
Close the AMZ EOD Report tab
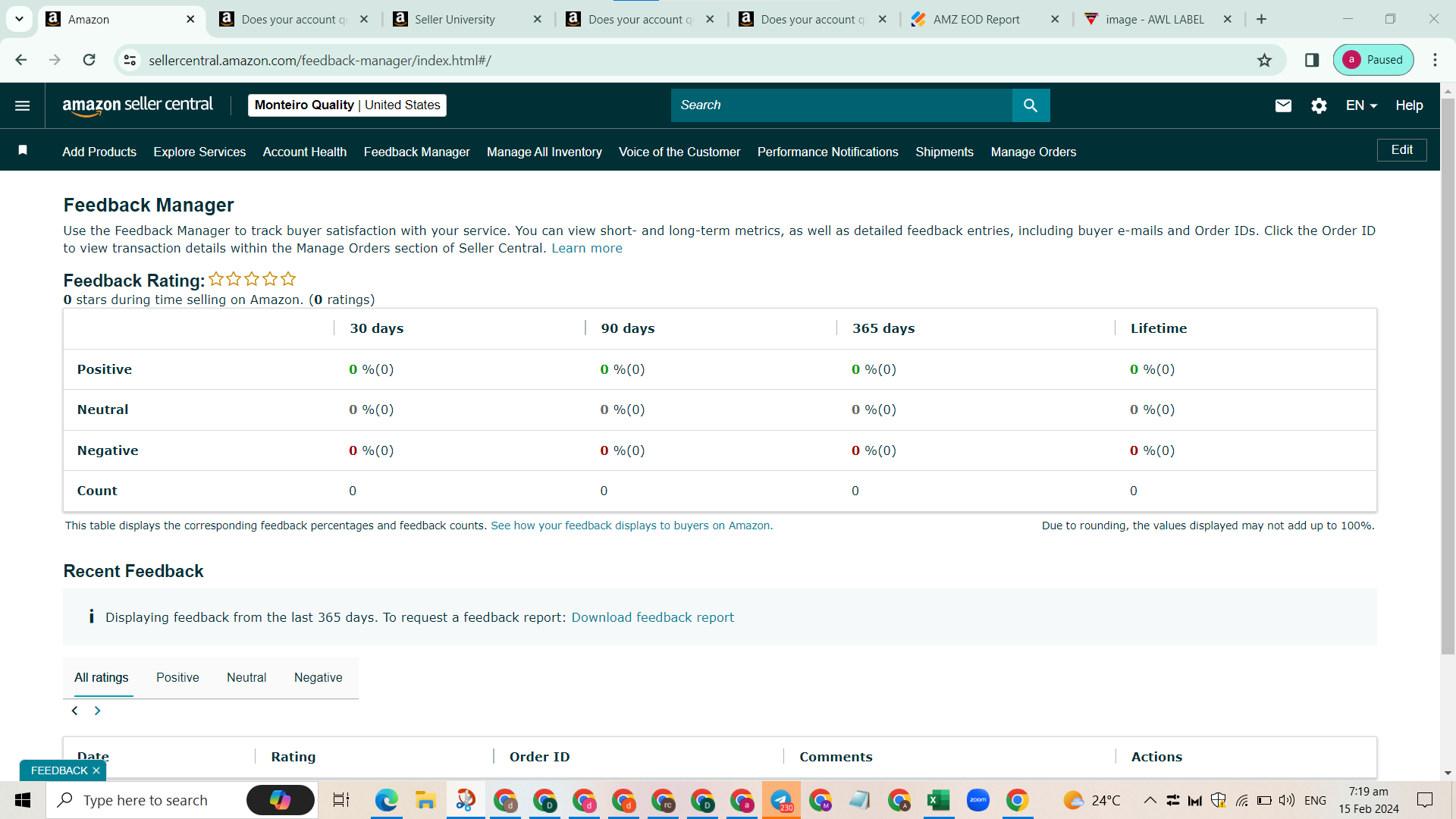click(1055, 20)
